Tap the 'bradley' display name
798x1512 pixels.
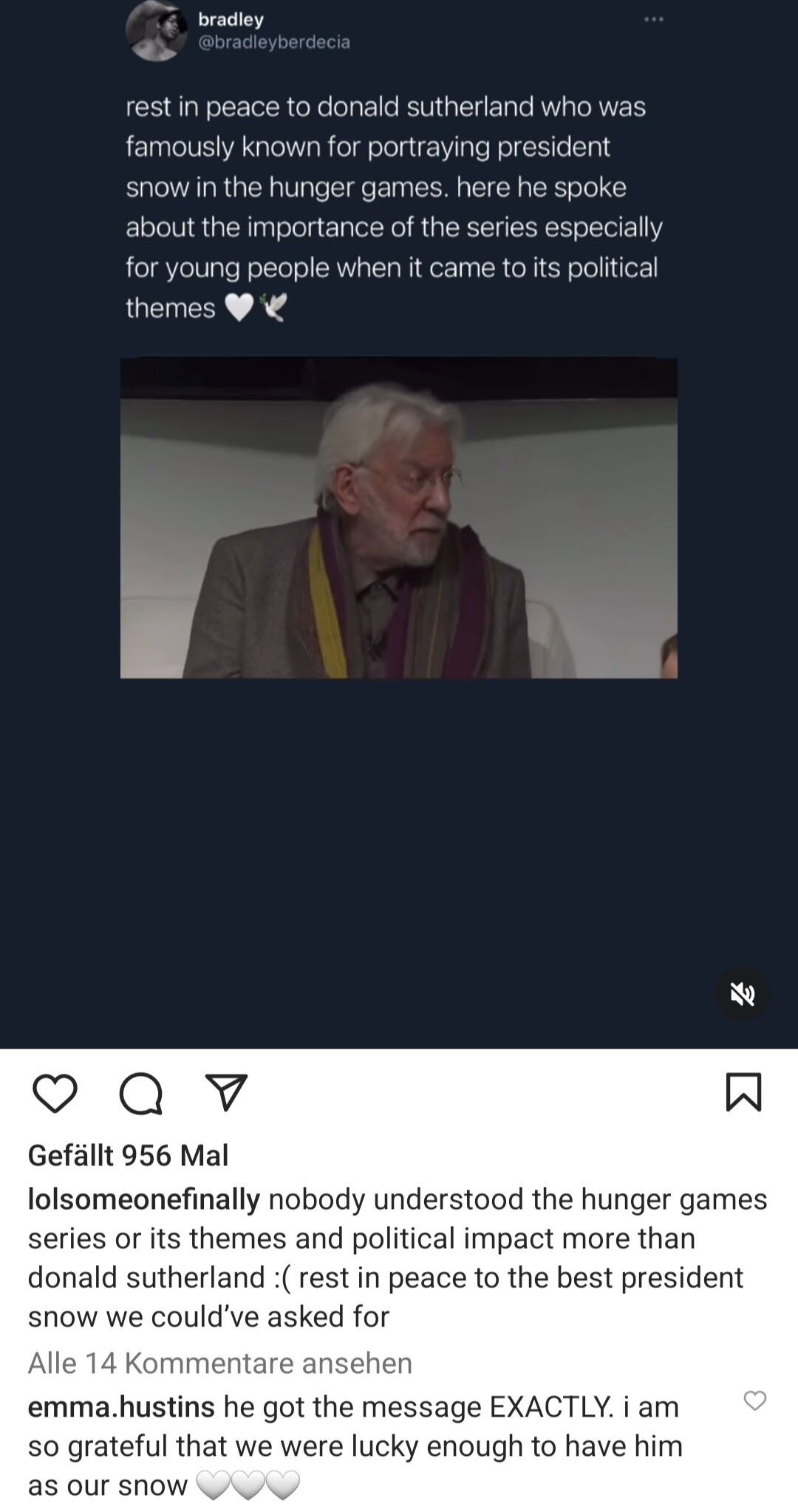point(231,19)
